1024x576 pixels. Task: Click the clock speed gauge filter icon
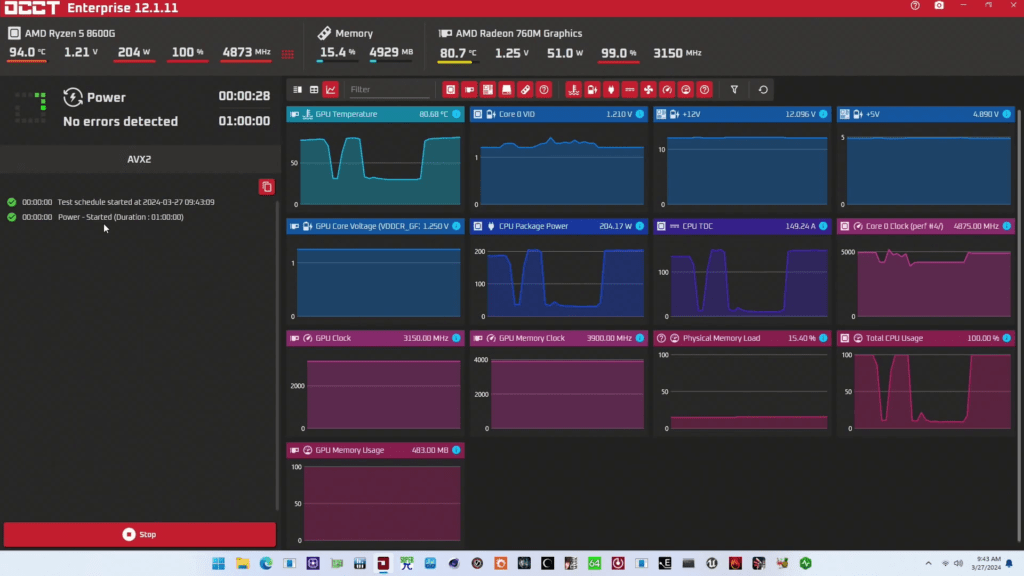point(667,89)
